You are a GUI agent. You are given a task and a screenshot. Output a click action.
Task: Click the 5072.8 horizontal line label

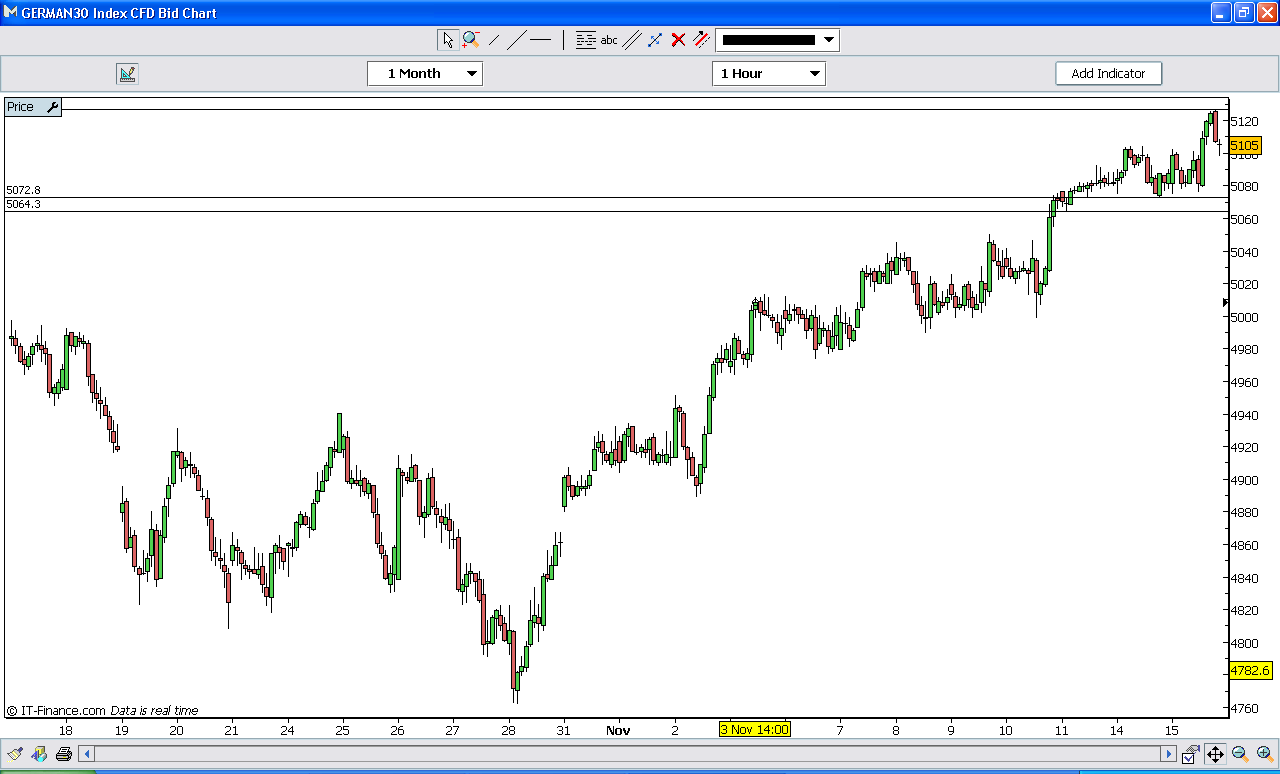tap(23, 190)
